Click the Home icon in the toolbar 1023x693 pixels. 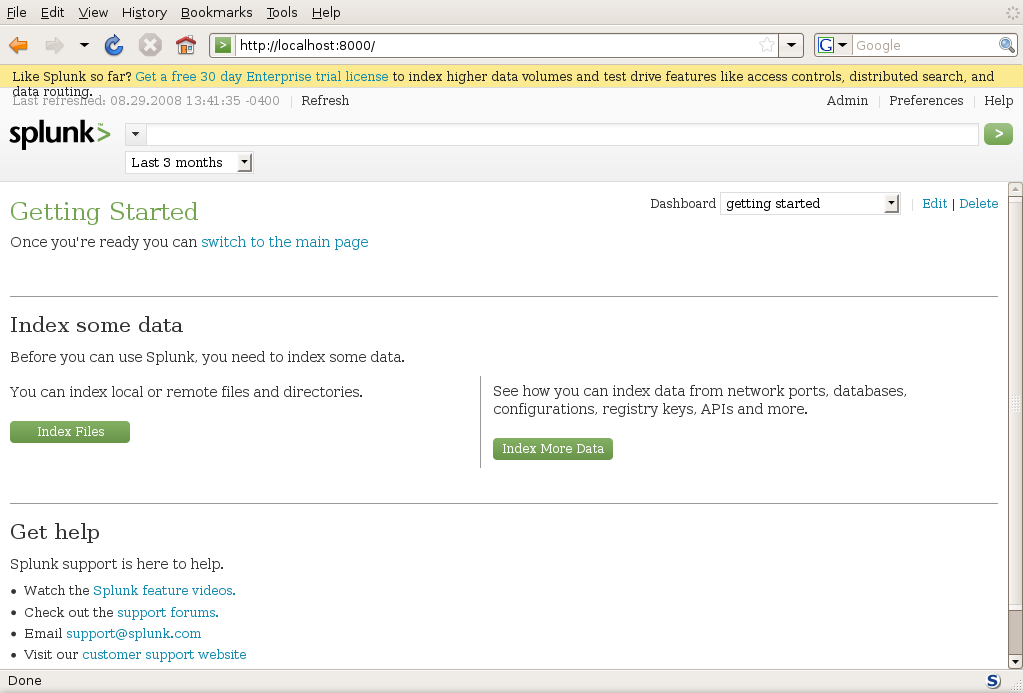(186, 45)
